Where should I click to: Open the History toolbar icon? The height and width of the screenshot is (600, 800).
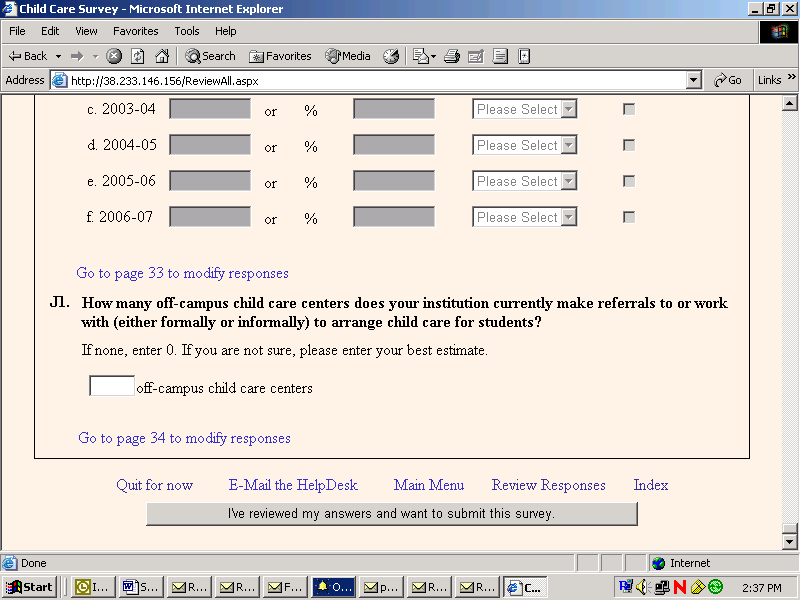pos(391,56)
